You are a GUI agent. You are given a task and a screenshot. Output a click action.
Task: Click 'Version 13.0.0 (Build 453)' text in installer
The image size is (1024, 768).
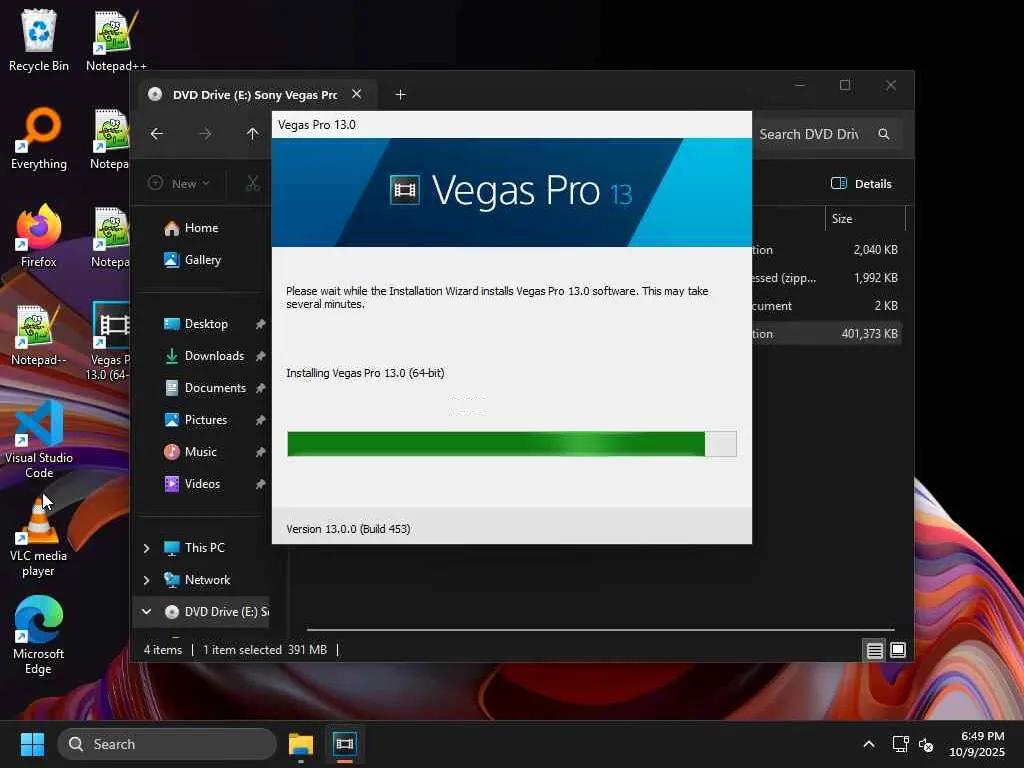tap(348, 529)
